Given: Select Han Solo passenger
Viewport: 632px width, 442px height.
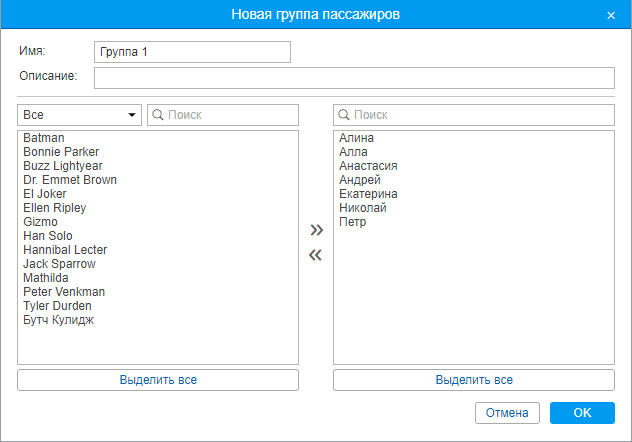Looking at the screenshot, I should pyautogui.click(x=49, y=236).
